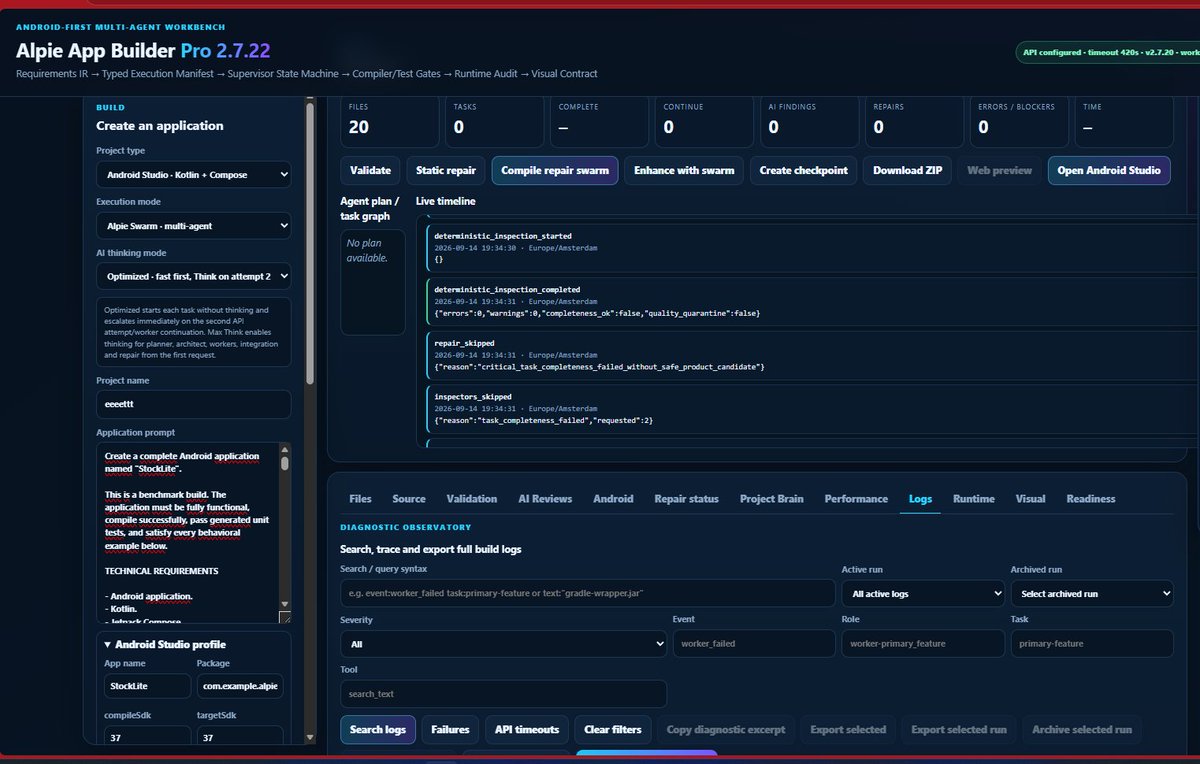The image size is (1200, 764).
Task: Switch to the Android tab
Action: pyautogui.click(x=613, y=498)
